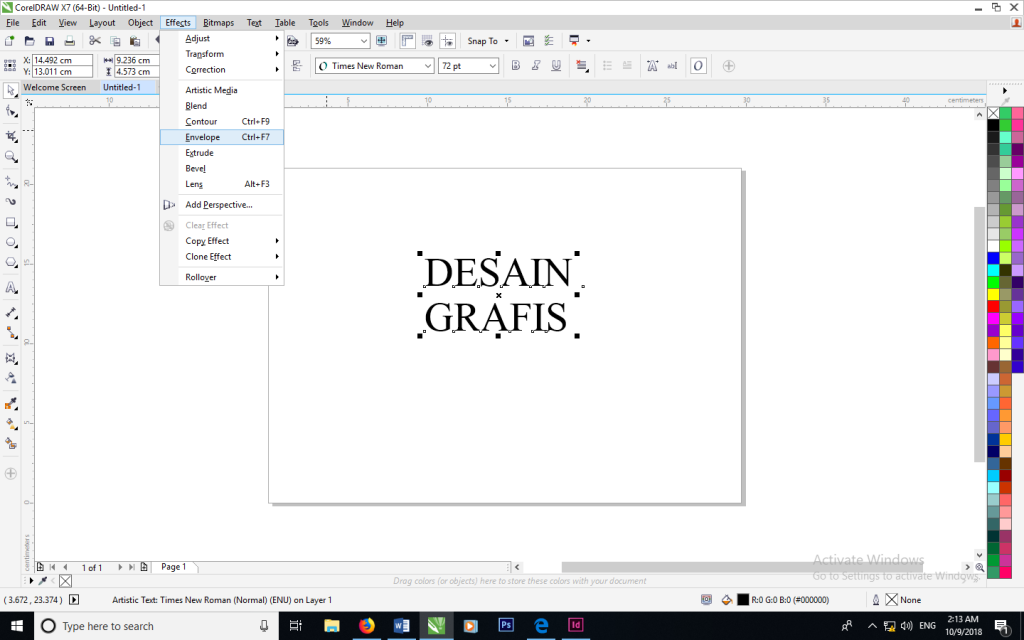
Task: Choose the Zoom tool in toolbox
Action: 11,157
